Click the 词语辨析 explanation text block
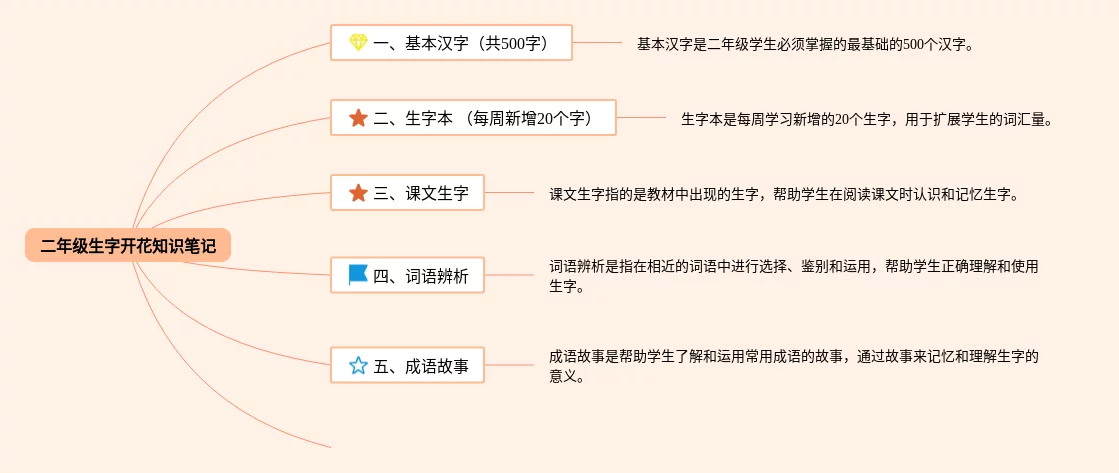This screenshot has height=473, width=1119. [x=794, y=276]
